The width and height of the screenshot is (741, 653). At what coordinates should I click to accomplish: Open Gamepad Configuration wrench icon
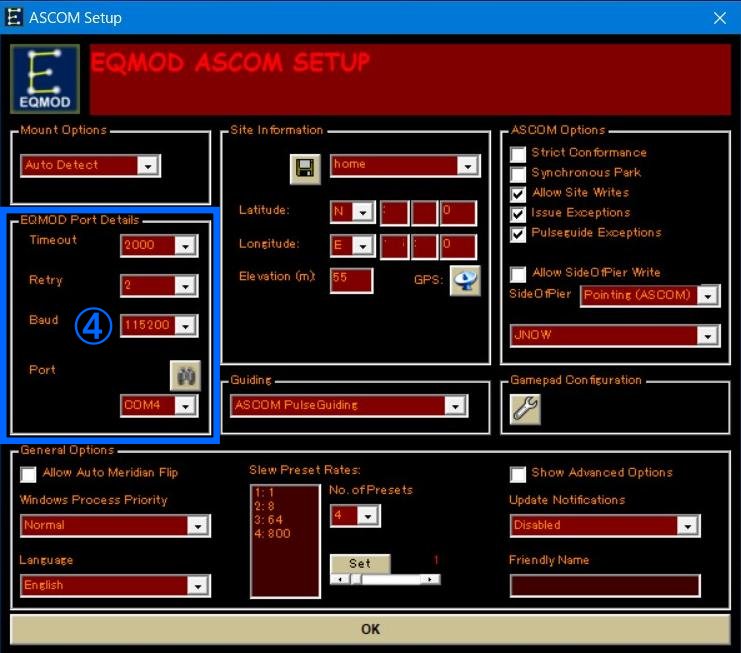pos(525,409)
